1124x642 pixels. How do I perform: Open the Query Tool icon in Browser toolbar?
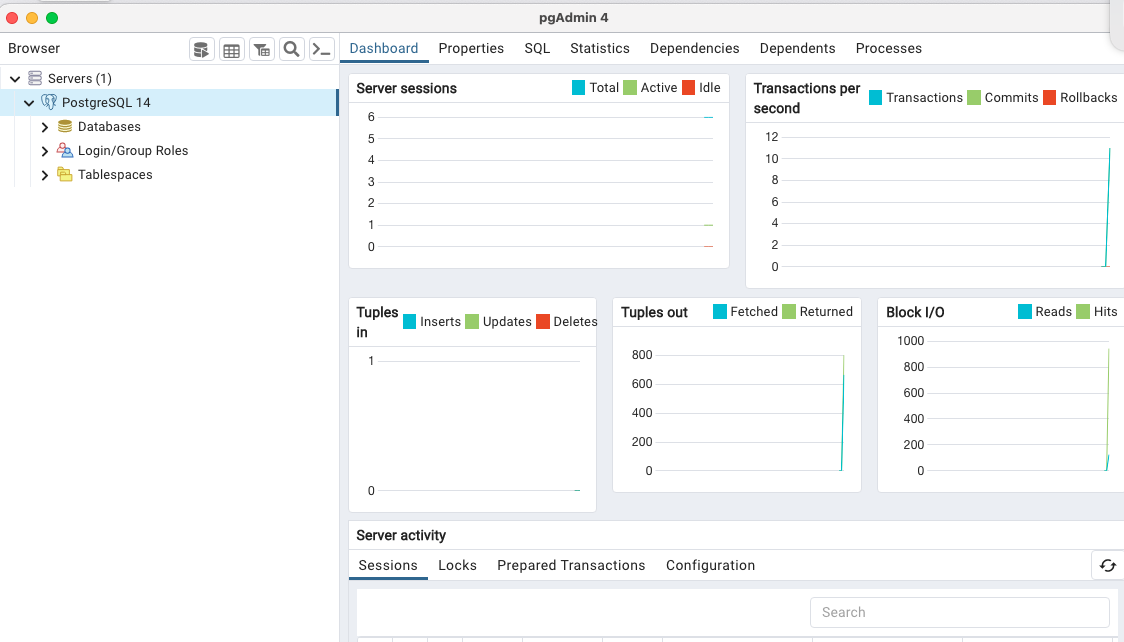201,49
